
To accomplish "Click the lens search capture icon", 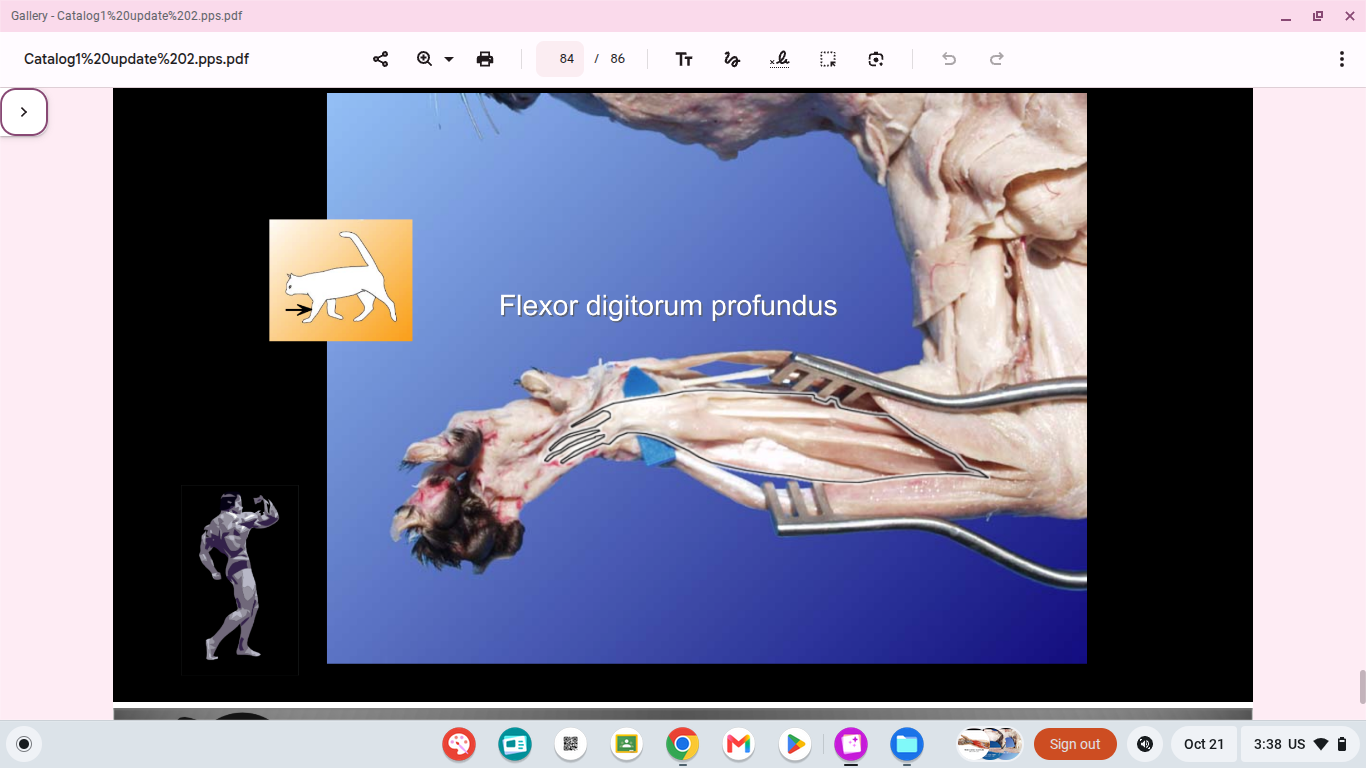I will pos(876,59).
